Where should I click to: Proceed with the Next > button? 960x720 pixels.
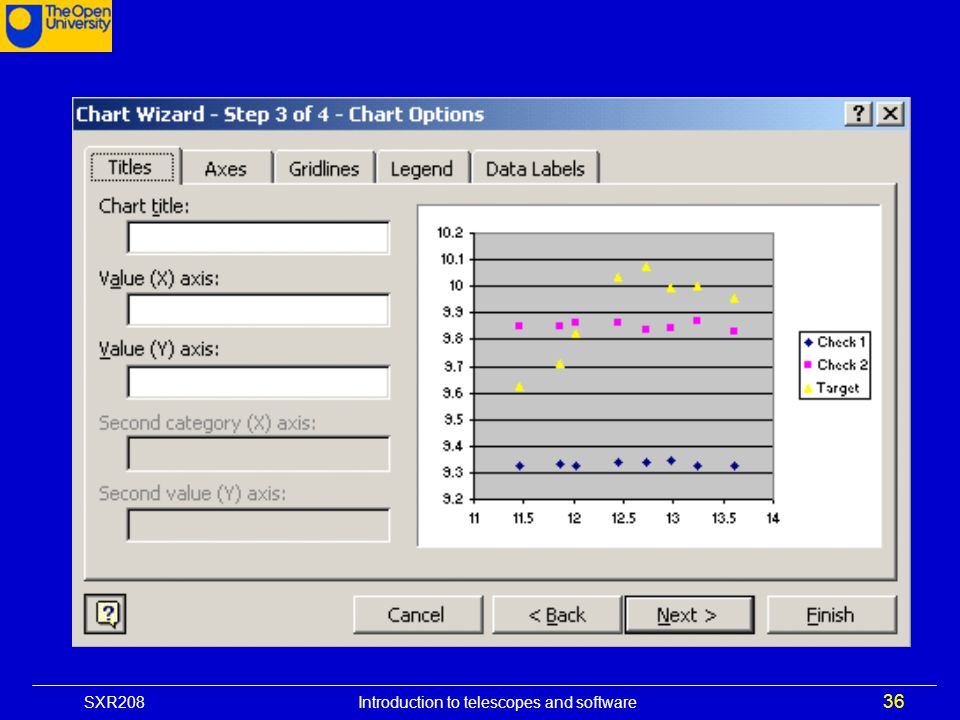pos(689,615)
